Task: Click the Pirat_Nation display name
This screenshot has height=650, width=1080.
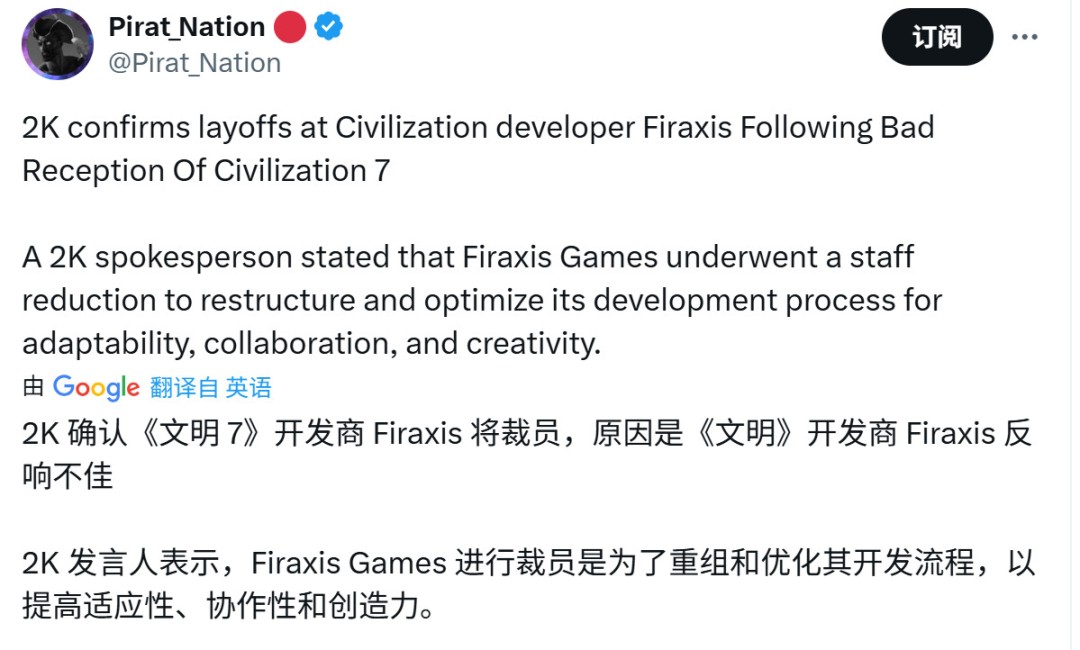Action: pos(185,27)
